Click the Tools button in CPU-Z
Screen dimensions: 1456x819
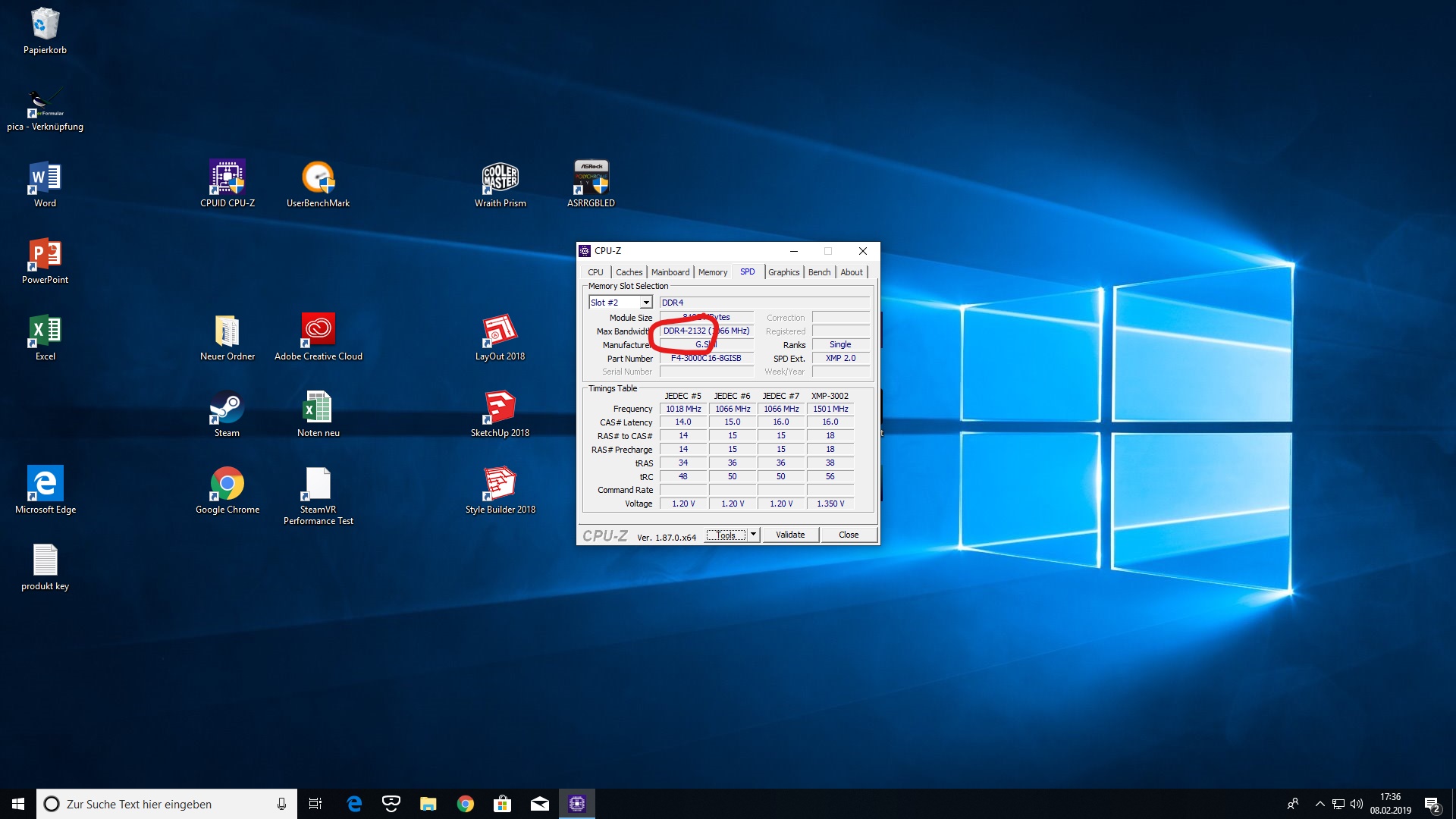(726, 535)
